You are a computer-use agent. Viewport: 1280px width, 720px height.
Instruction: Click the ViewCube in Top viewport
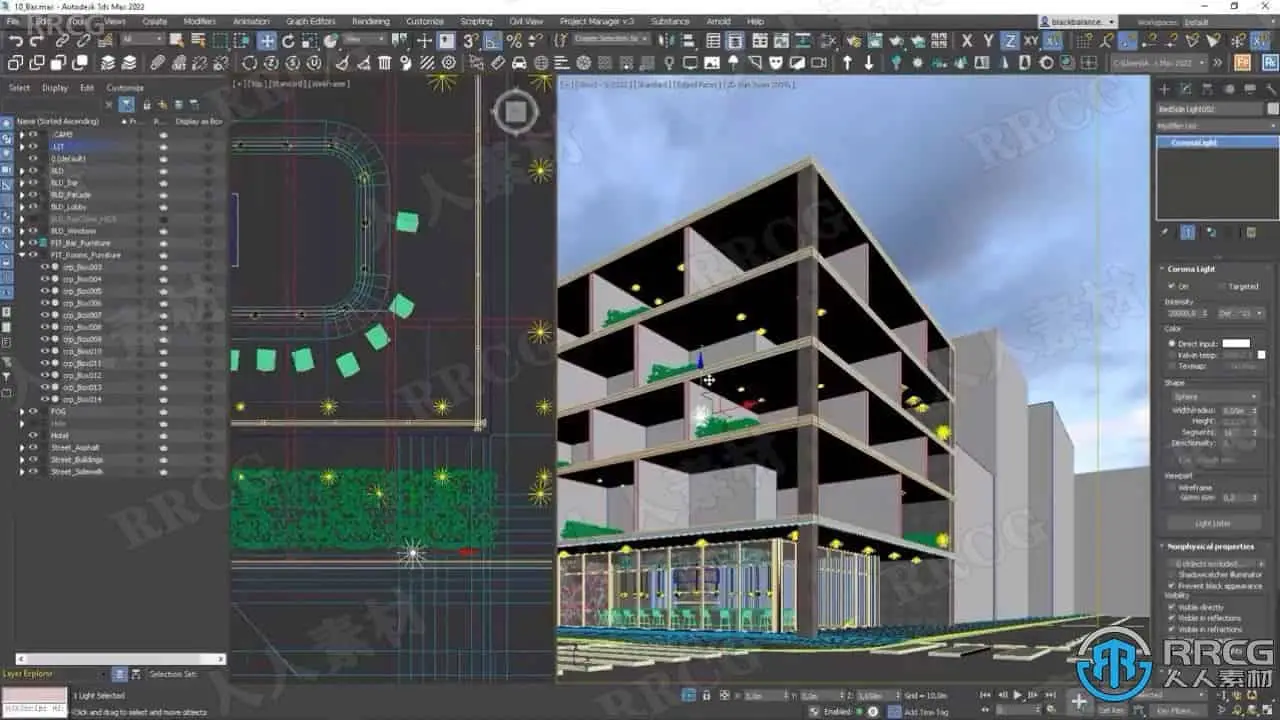(x=515, y=112)
